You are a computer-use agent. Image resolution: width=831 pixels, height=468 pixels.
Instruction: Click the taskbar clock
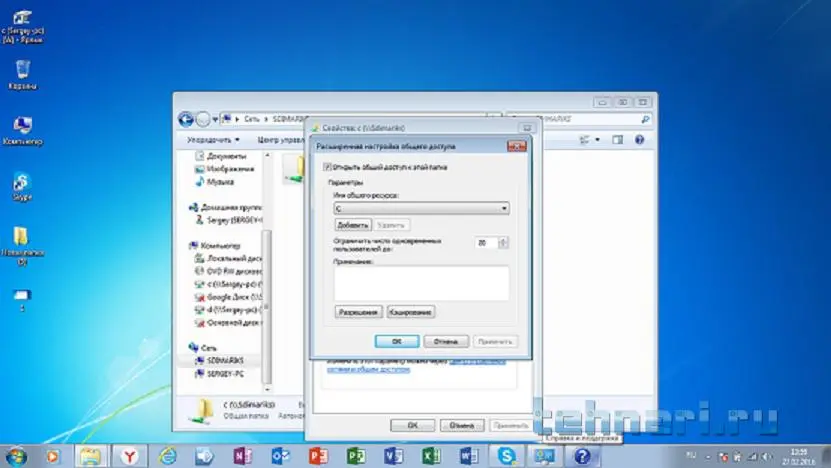[x=799, y=456]
